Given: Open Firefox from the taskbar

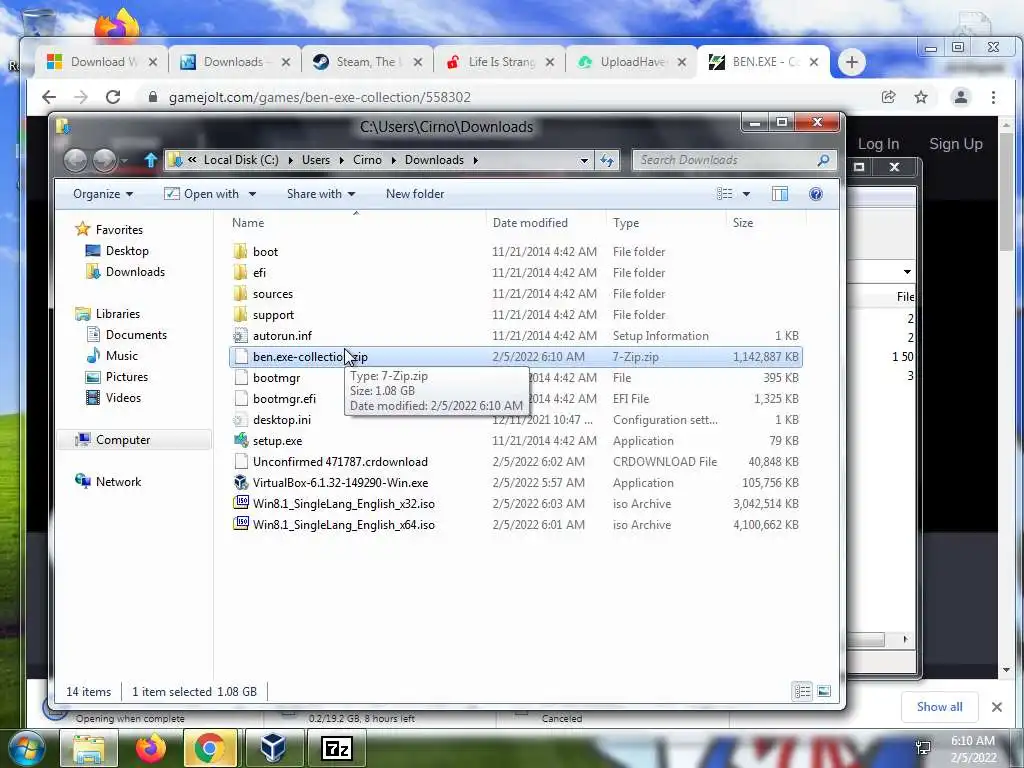Looking at the screenshot, I should click(x=151, y=748).
